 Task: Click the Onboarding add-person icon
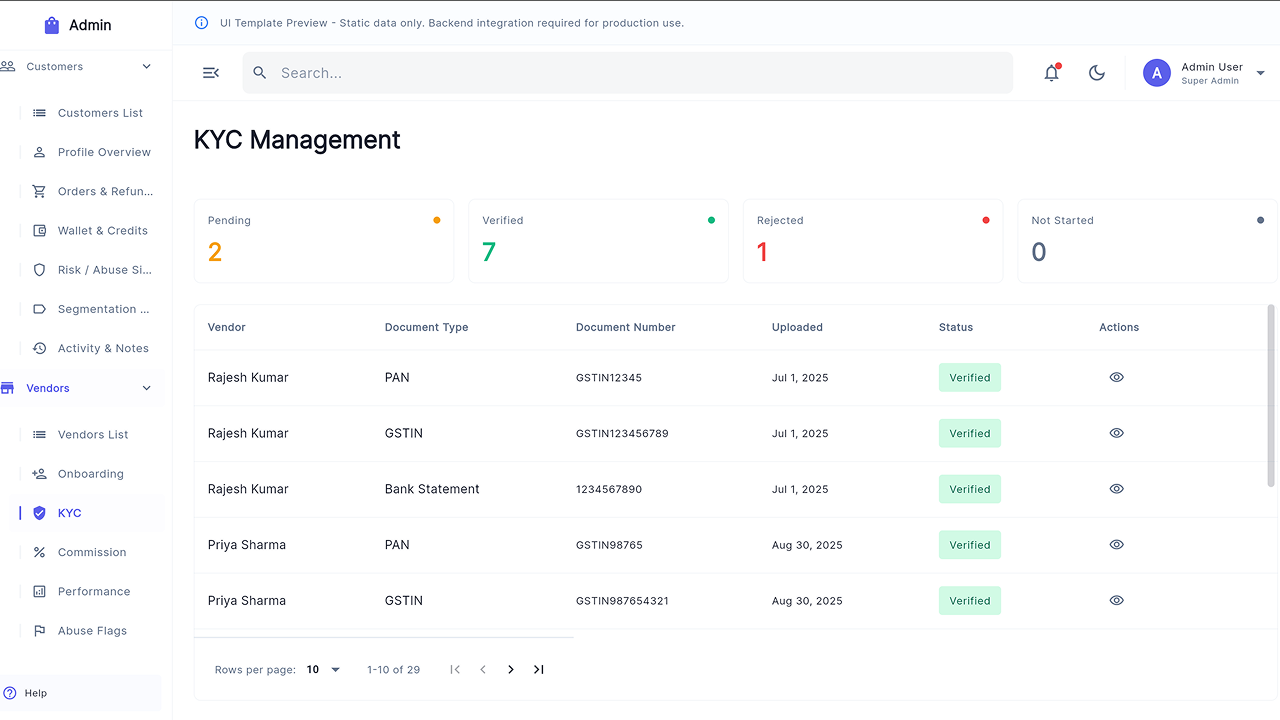click(x=40, y=474)
